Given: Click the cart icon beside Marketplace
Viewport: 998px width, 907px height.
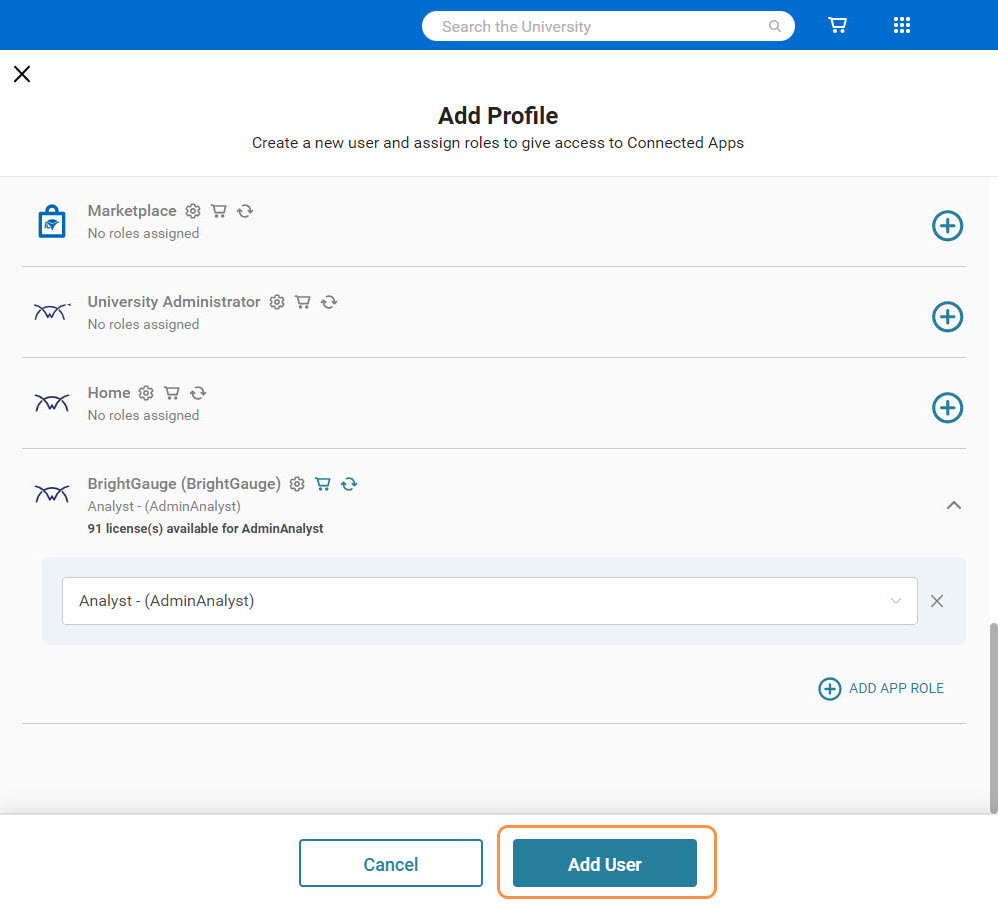Looking at the screenshot, I should [x=219, y=211].
